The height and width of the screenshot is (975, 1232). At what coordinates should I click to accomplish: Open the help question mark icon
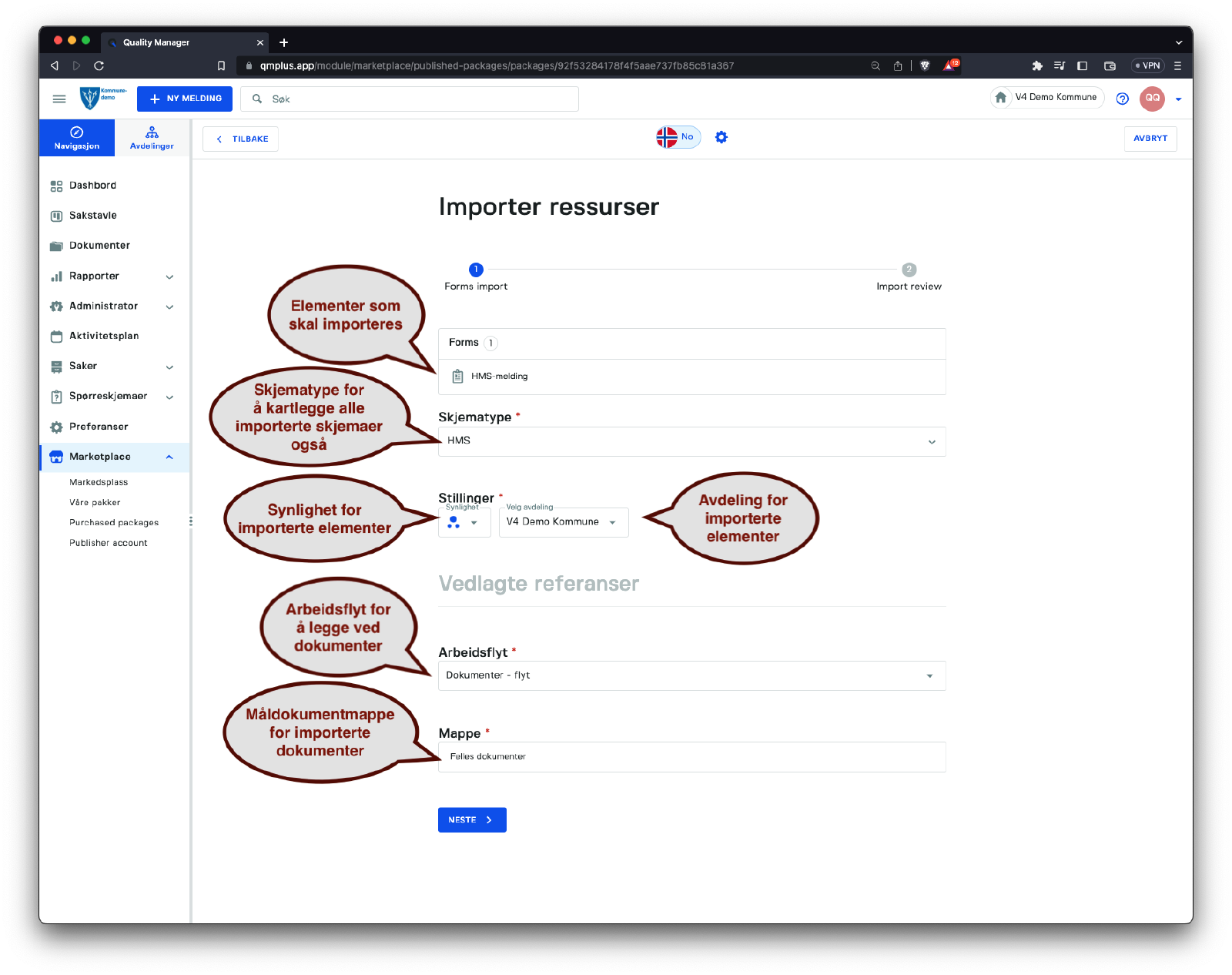[x=1122, y=99]
